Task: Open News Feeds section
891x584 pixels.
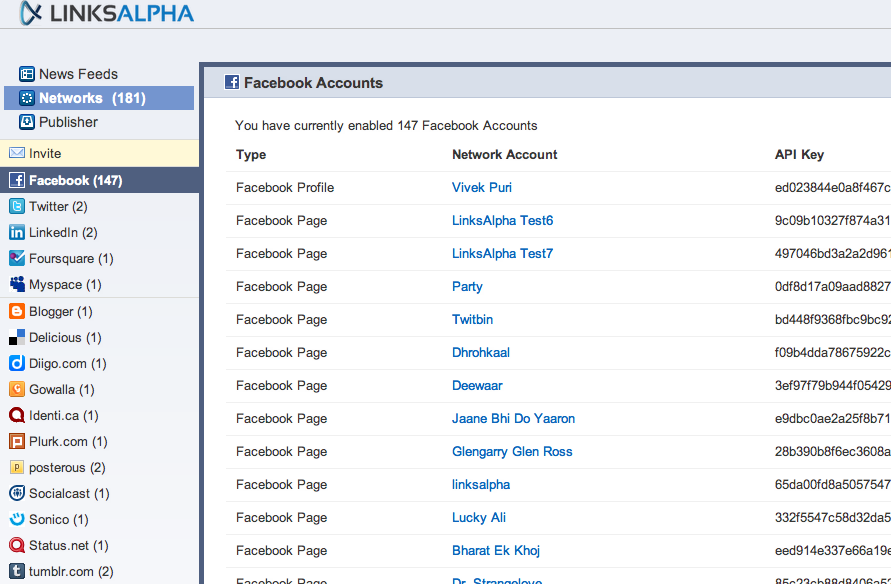Action: (78, 74)
